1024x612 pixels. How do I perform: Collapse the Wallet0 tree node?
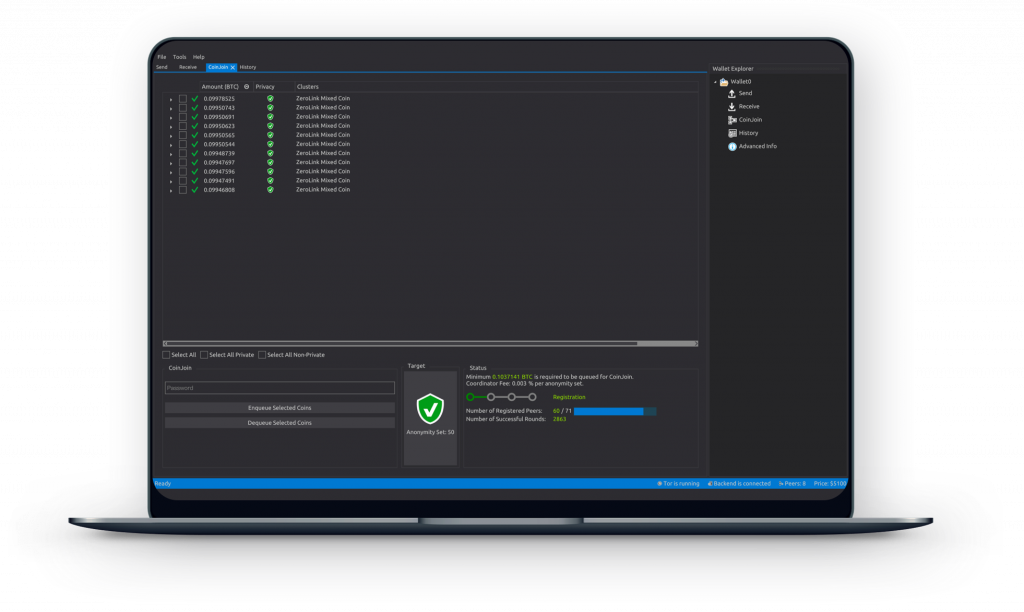[715, 81]
